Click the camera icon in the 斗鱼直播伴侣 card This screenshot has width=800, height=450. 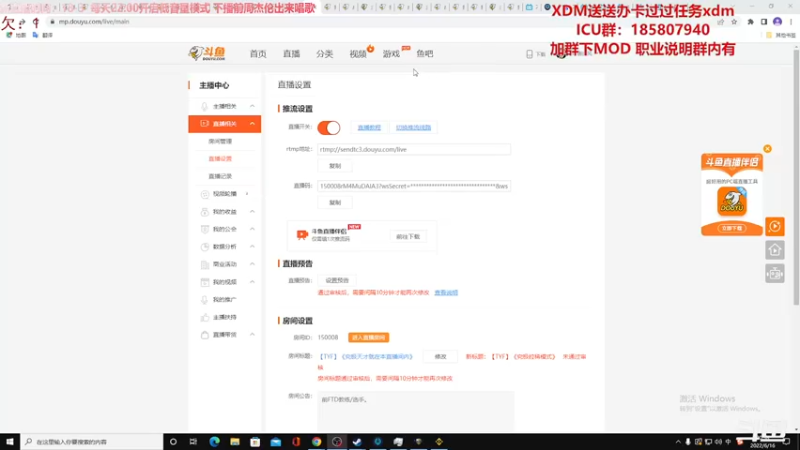(302, 234)
